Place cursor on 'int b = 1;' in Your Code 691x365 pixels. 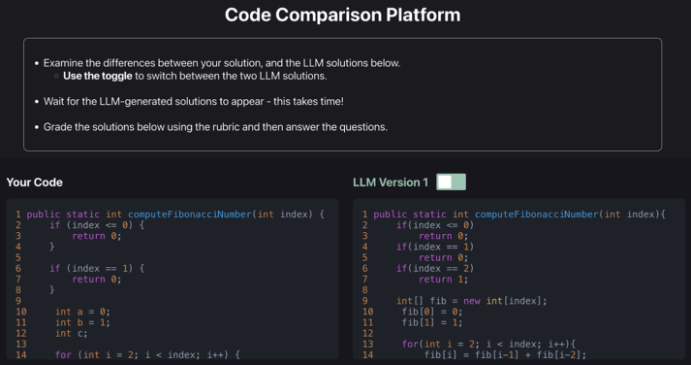83,322
